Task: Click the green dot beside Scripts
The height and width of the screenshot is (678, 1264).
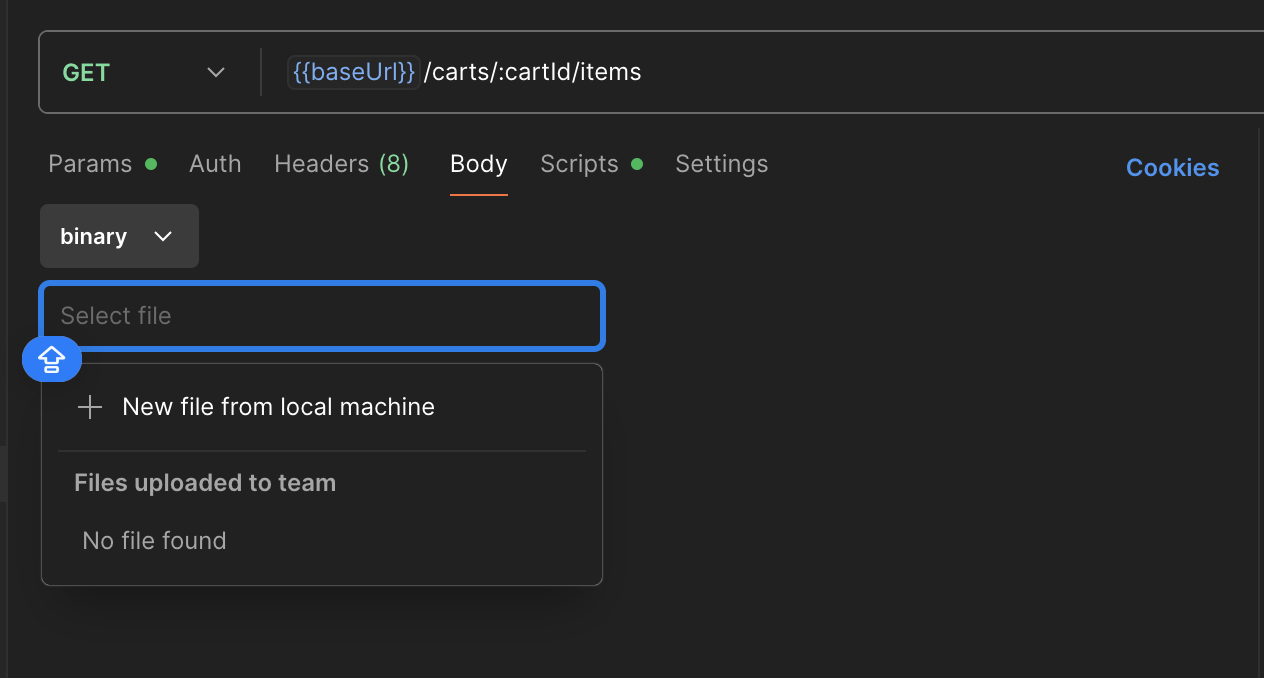Action: (637, 164)
